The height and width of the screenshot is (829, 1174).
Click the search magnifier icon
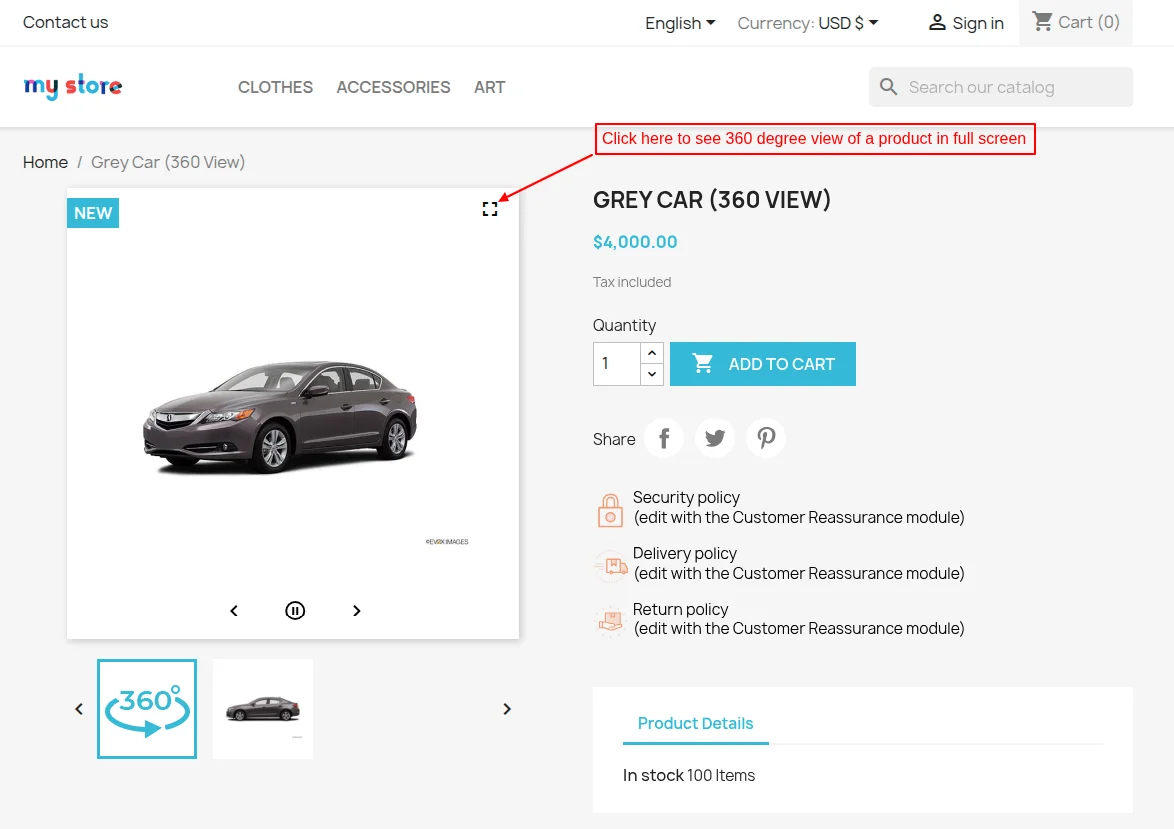coord(889,87)
